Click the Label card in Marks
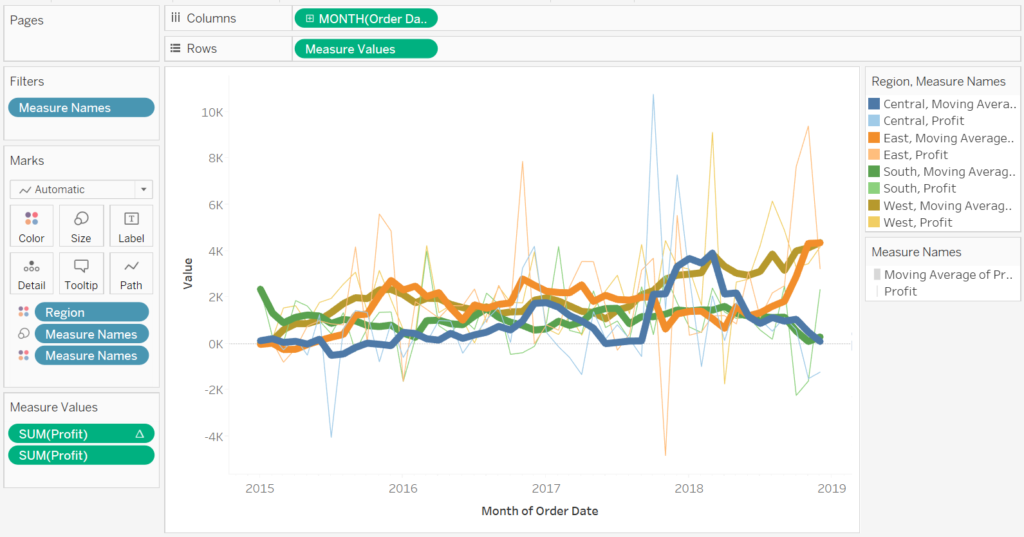This screenshot has height=537, width=1024. pos(131,226)
